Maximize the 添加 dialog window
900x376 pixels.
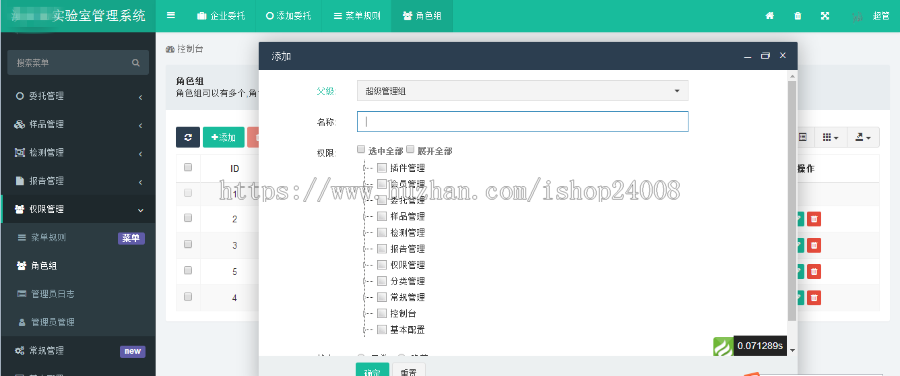[765, 56]
